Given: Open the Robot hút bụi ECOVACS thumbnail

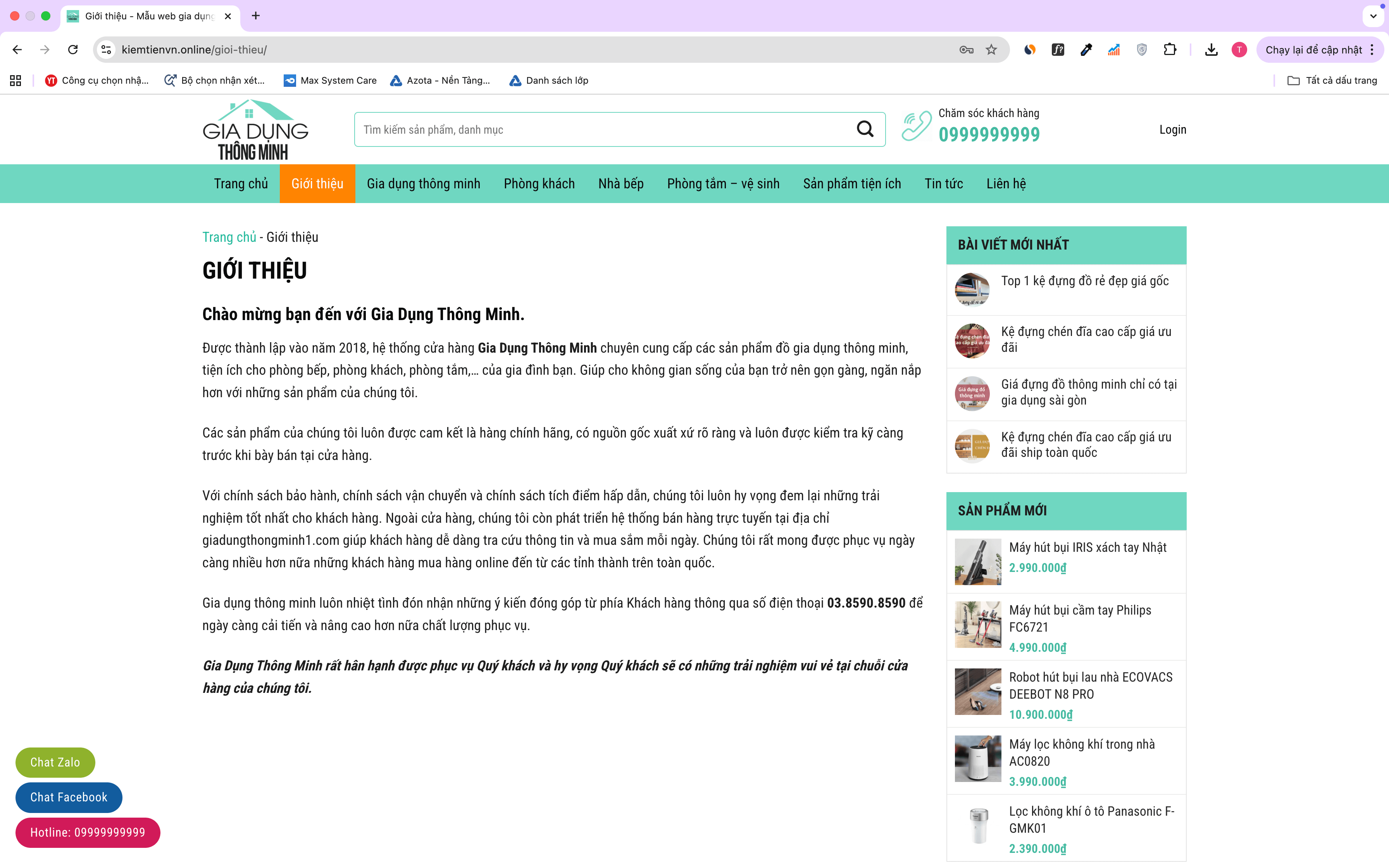Looking at the screenshot, I should 977,692.
